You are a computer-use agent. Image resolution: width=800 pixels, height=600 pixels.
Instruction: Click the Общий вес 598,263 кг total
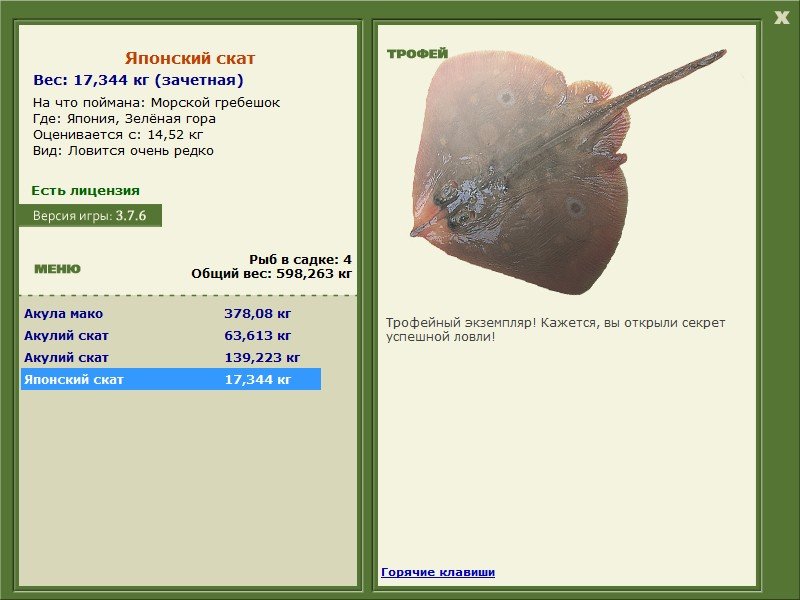click(271, 273)
